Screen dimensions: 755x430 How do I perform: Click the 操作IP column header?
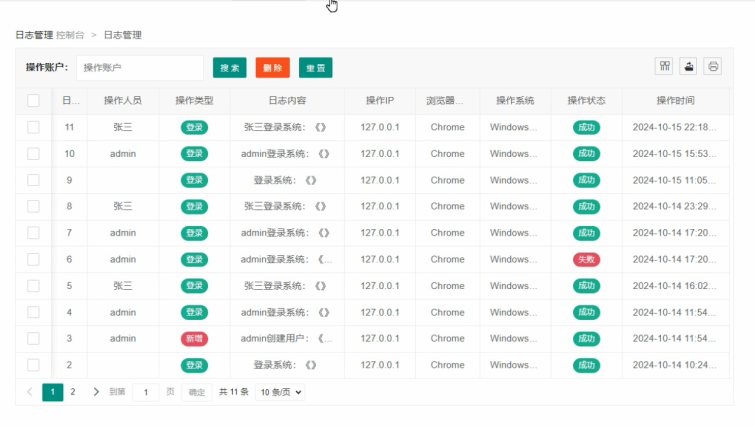pyautogui.click(x=380, y=101)
